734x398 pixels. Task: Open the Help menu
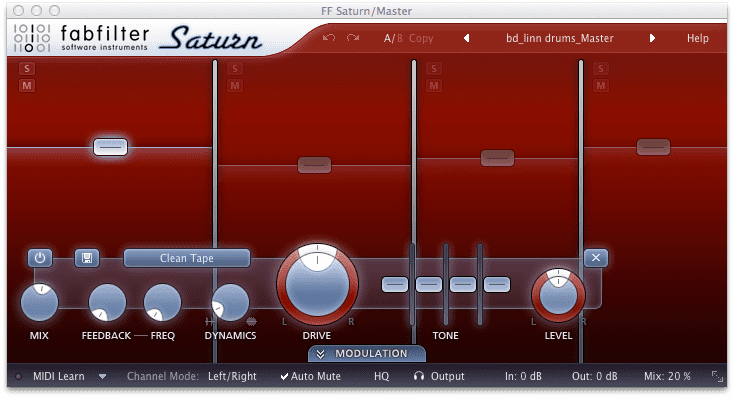[x=697, y=38]
